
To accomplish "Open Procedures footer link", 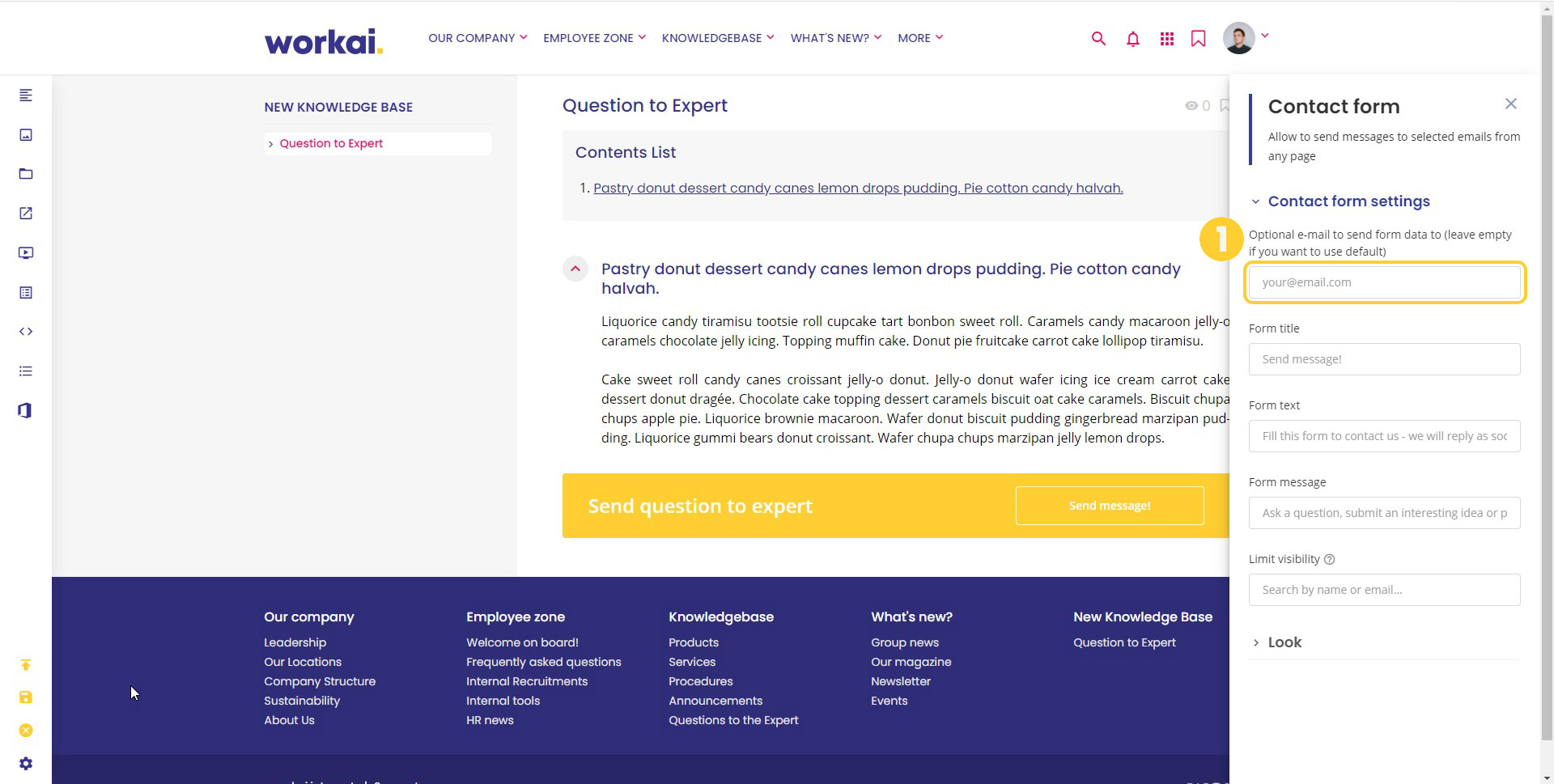I will (x=701, y=681).
